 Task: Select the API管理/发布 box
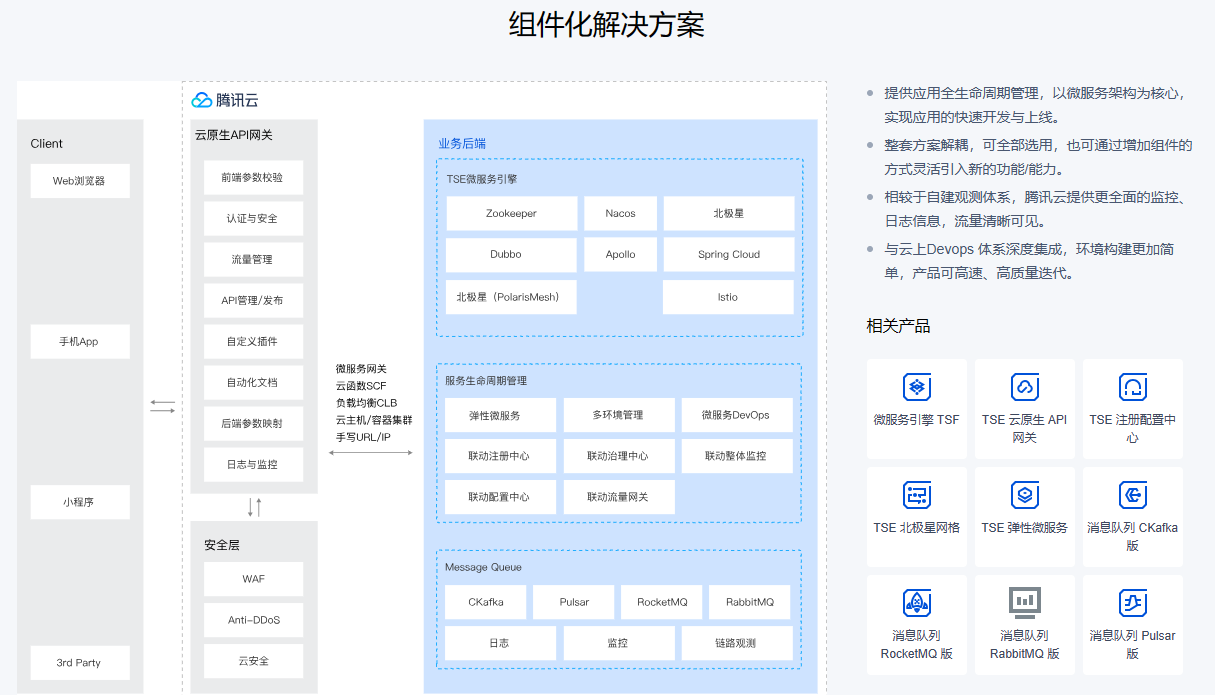pos(253,300)
